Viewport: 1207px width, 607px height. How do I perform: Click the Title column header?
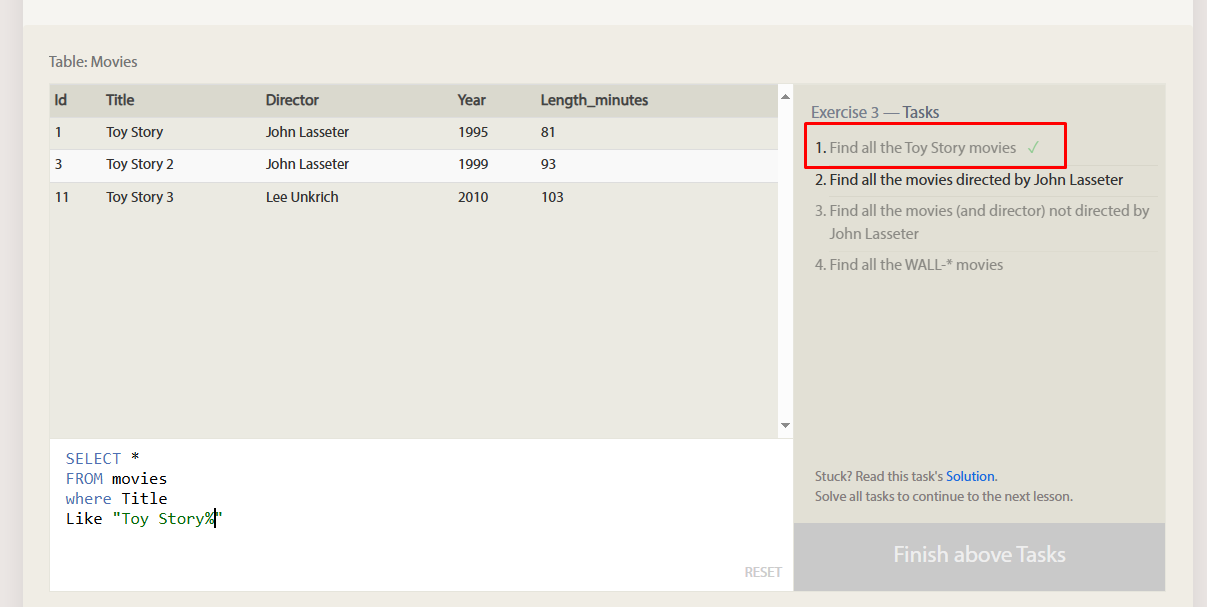click(x=120, y=100)
